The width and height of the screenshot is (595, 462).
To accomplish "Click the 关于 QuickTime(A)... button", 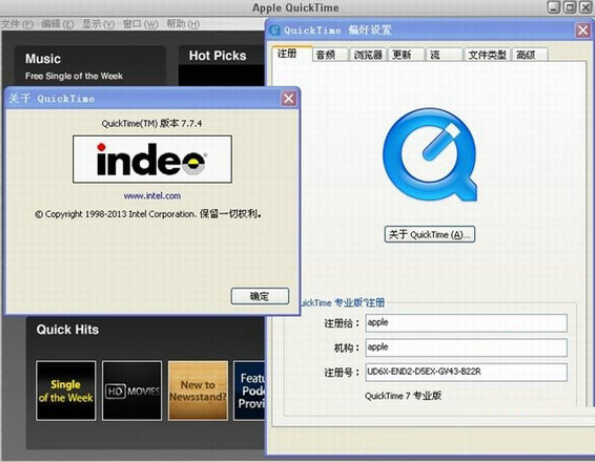I will pos(430,234).
